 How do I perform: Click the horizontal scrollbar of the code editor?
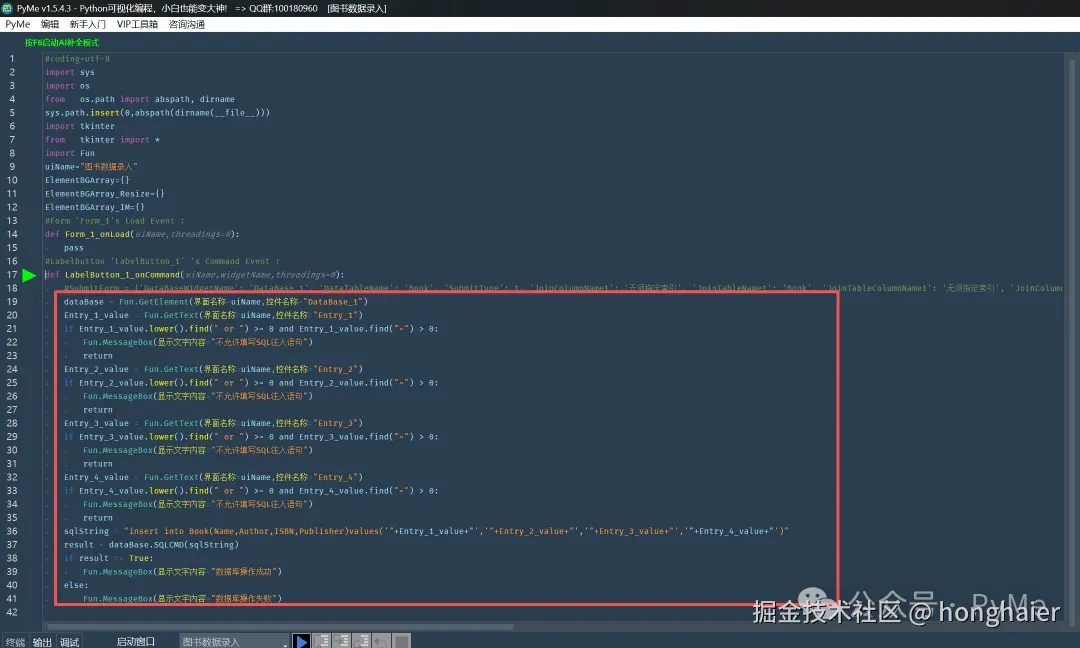point(280,627)
